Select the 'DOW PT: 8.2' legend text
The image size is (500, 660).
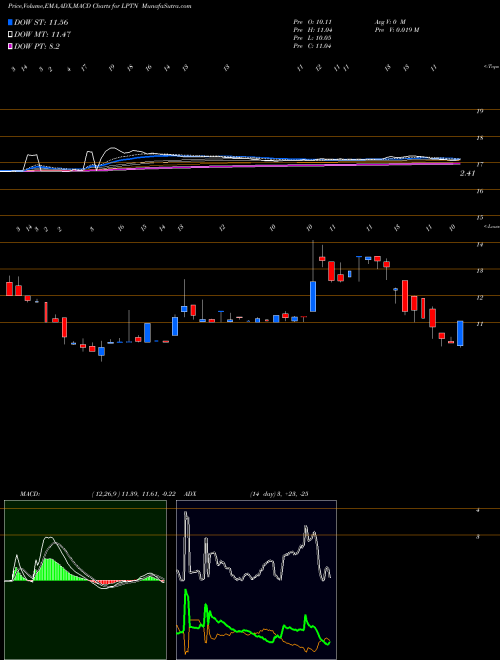pyautogui.click(x=37, y=46)
